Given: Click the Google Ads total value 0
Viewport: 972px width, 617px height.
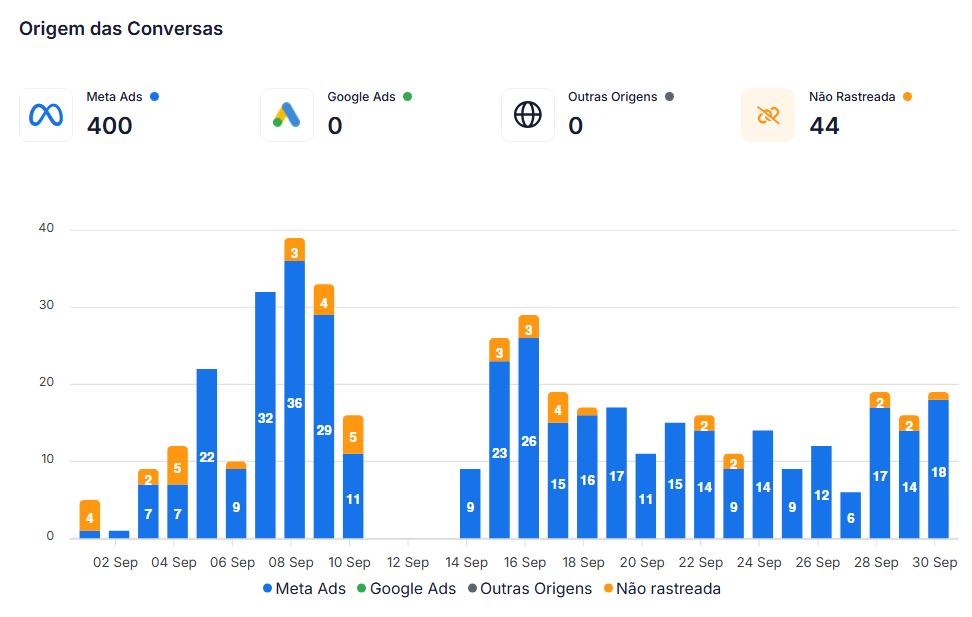Looking at the screenshot, I should tap(335, 126).
